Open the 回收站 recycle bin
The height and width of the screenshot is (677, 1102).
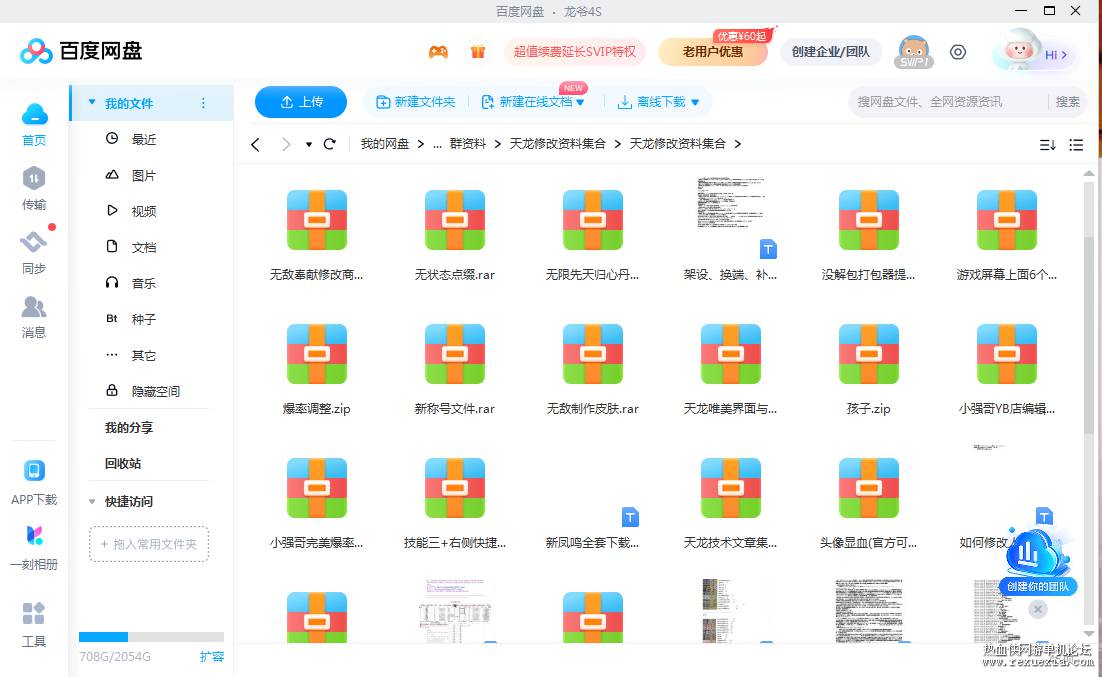click(x=123, y=463)
